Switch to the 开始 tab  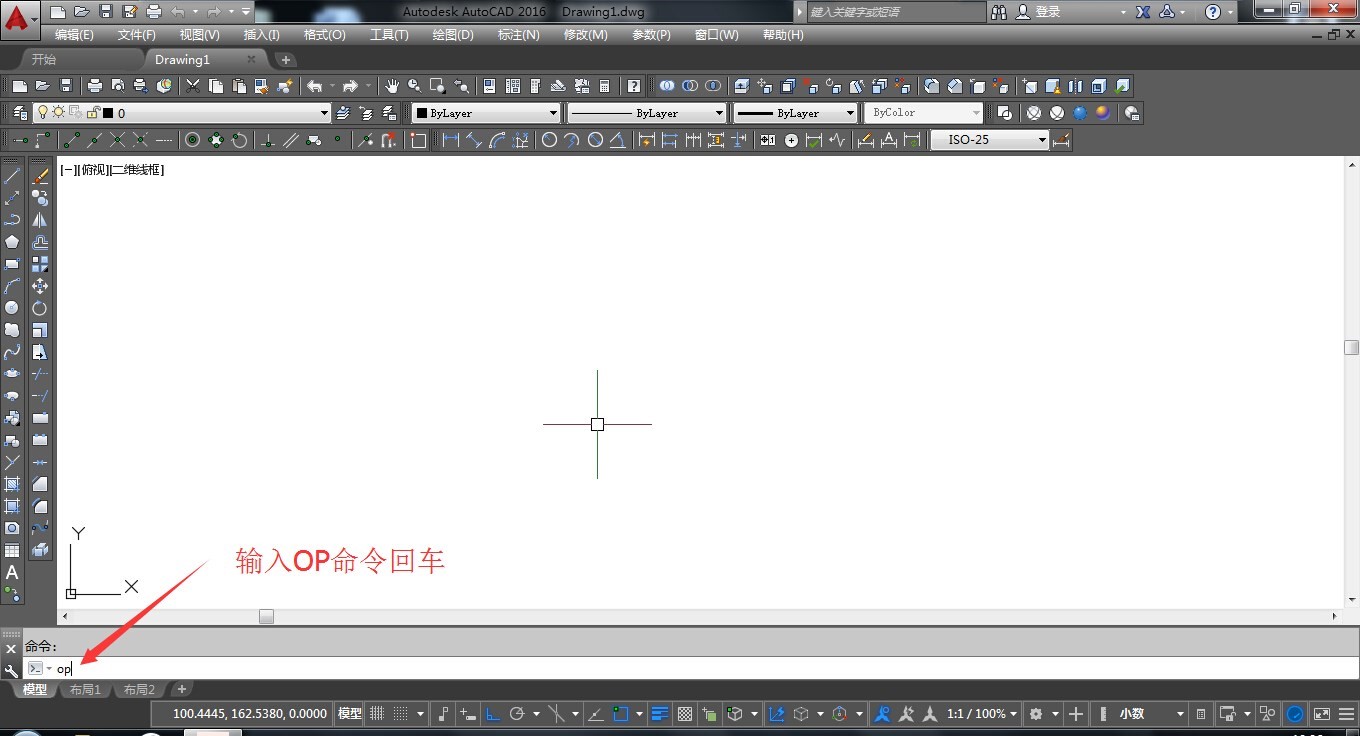(x=44, y=60)
